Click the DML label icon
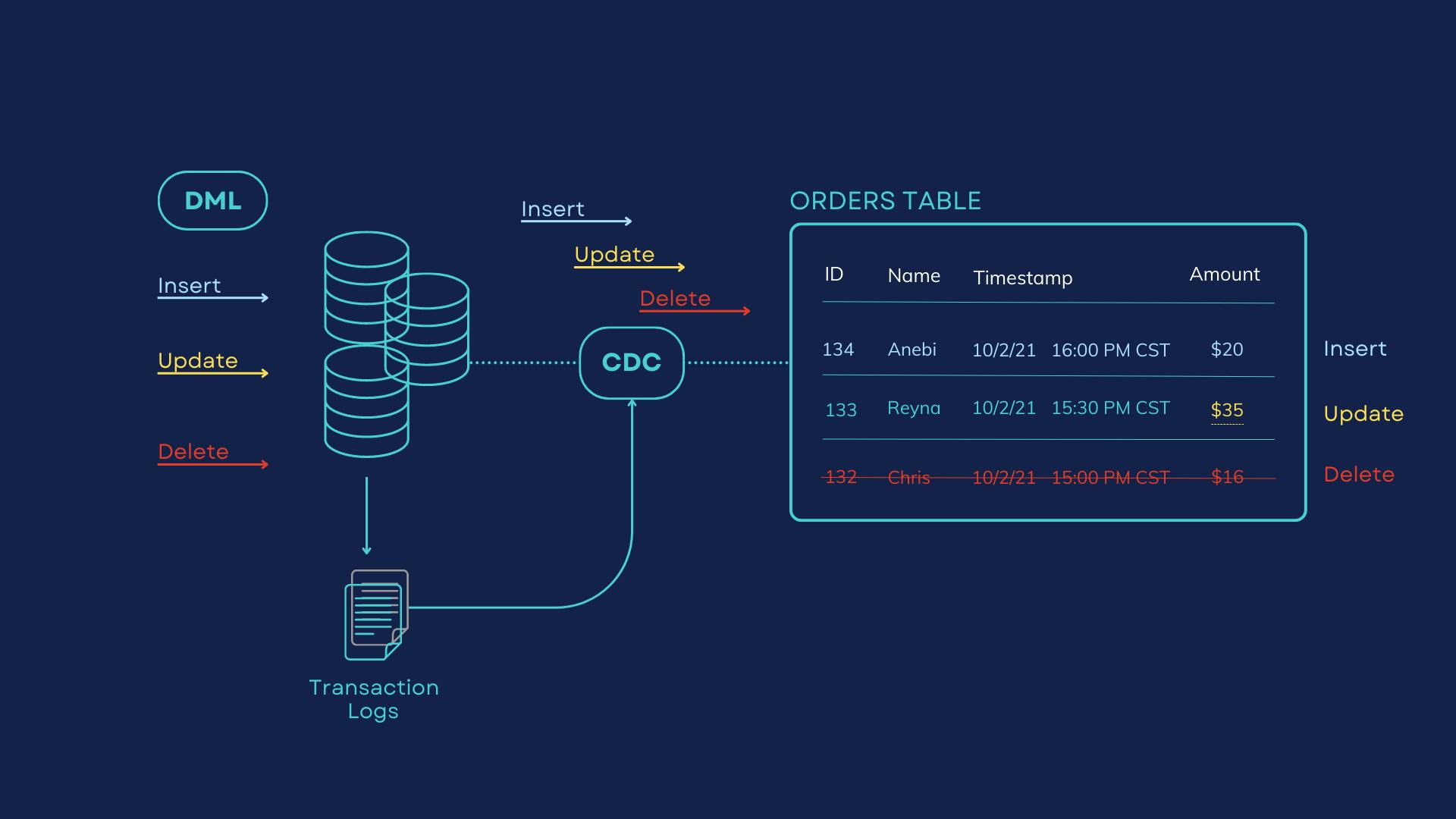This screenshot has height=819, width=1456. point(213,200)
